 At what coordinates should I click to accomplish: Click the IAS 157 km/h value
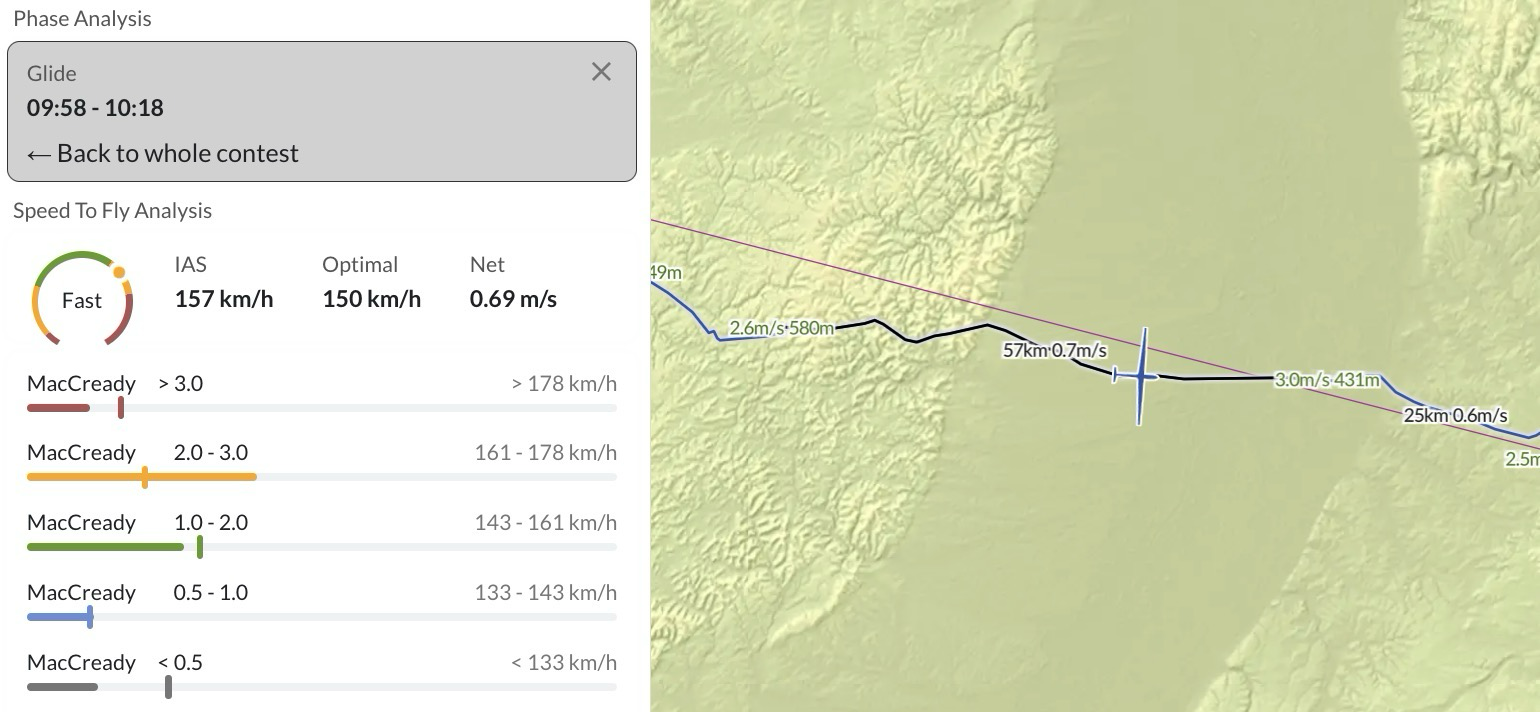click(224, 299)
